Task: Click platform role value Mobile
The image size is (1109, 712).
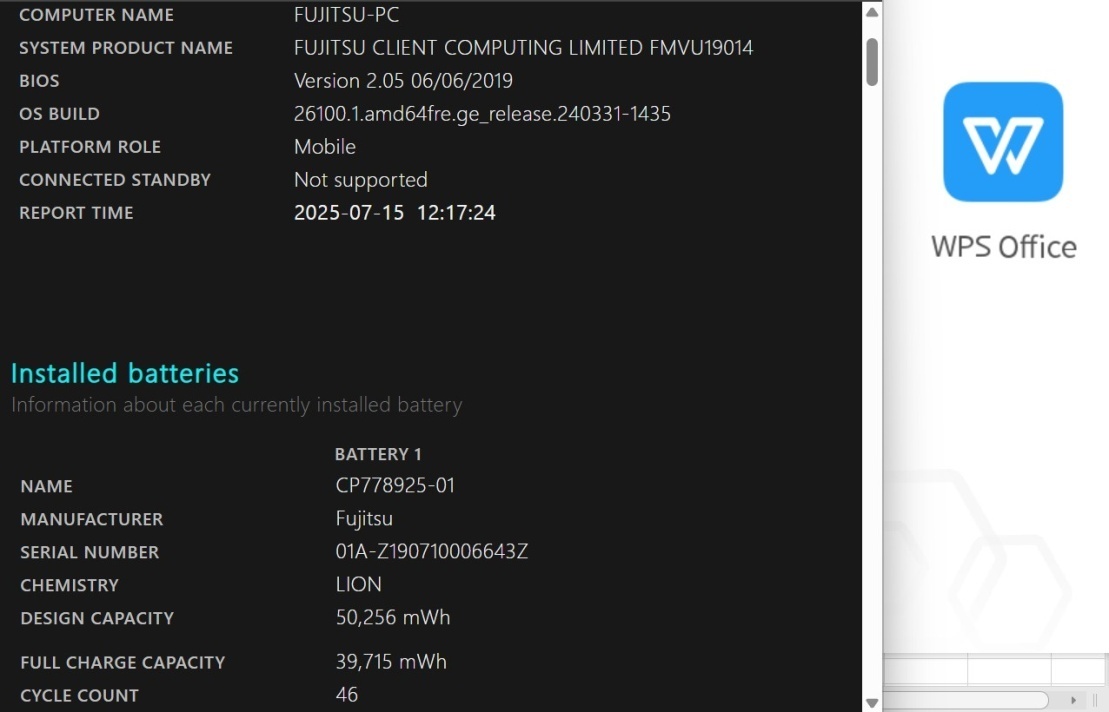Action: (325, 146)
